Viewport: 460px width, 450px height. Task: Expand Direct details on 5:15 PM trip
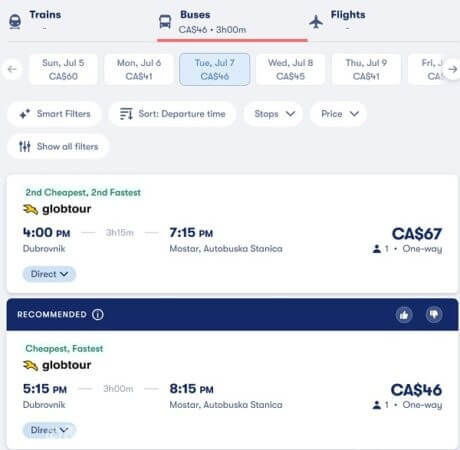(49, 430)
